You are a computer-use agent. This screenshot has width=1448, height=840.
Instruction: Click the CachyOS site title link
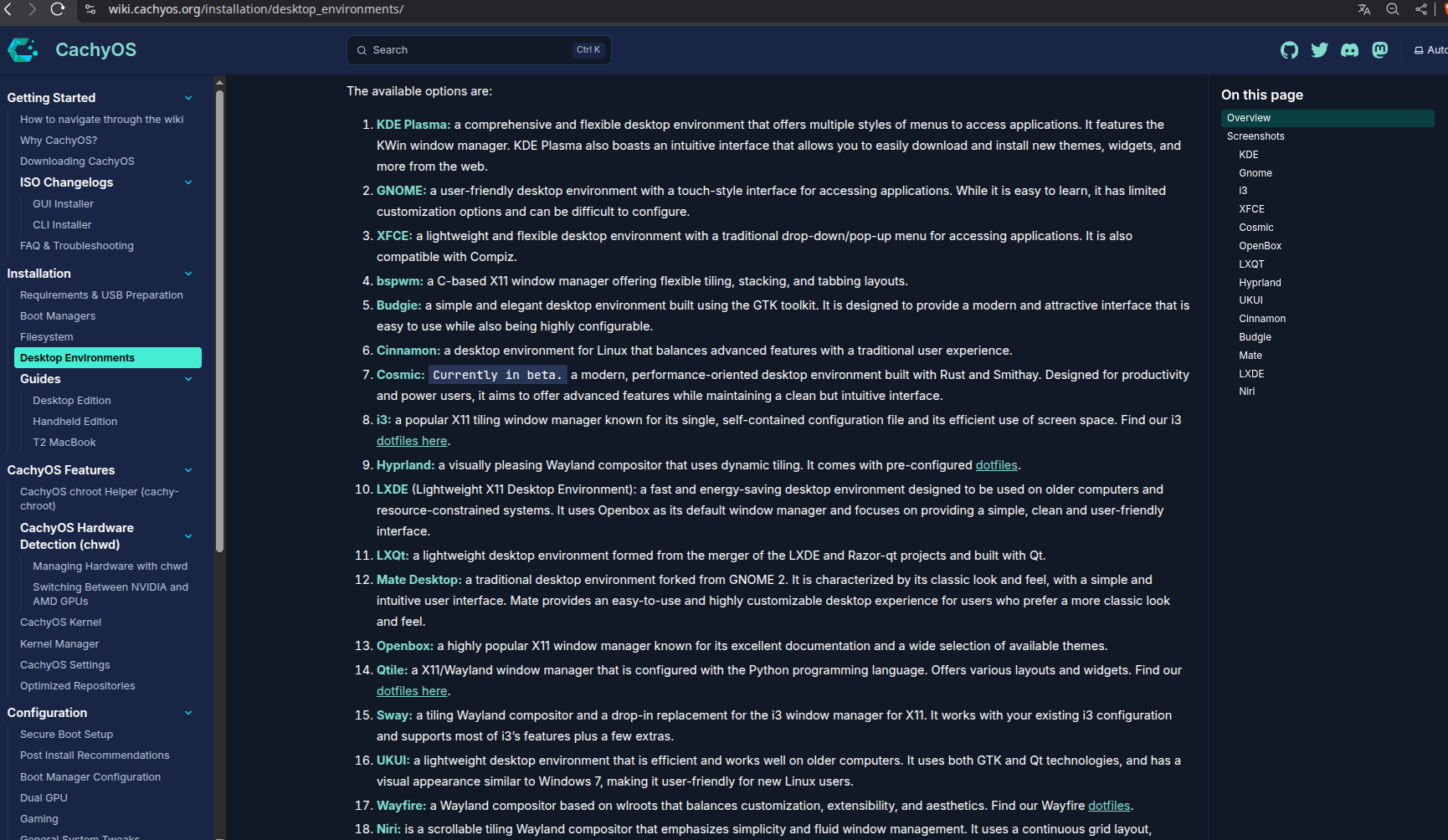click(95, 50)
